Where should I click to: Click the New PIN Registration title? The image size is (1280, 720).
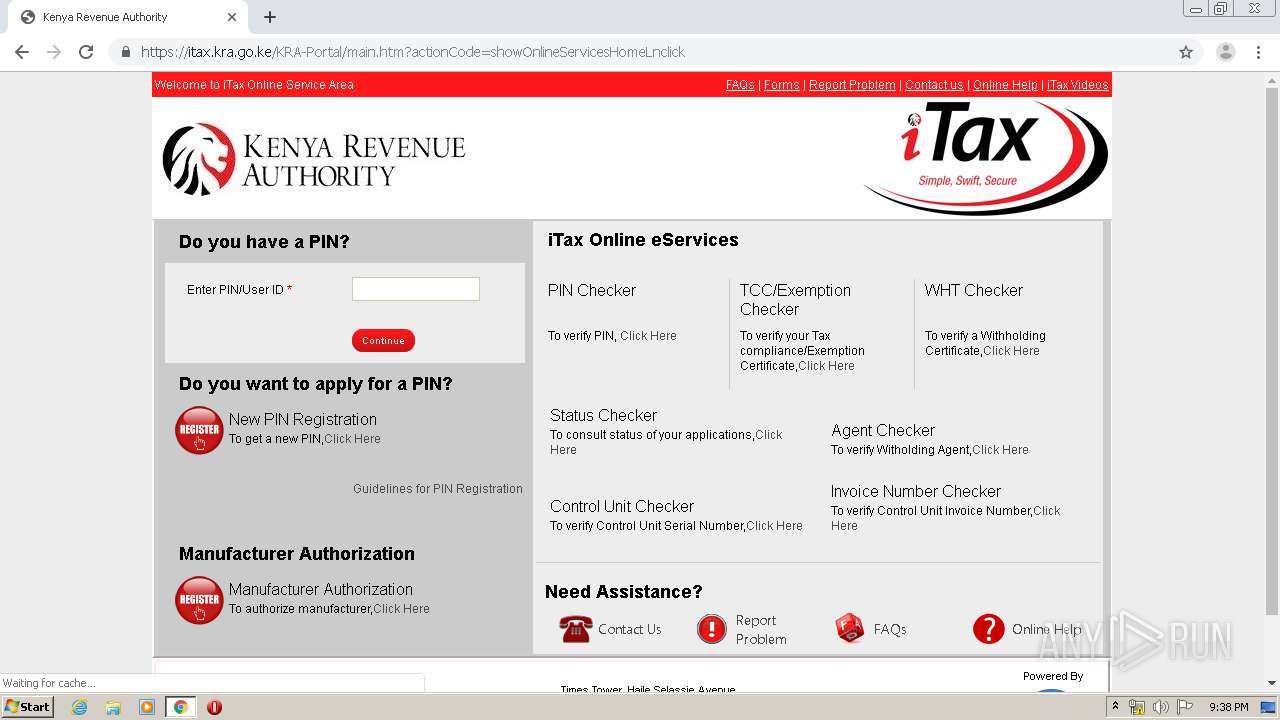(x=303, y=419)
